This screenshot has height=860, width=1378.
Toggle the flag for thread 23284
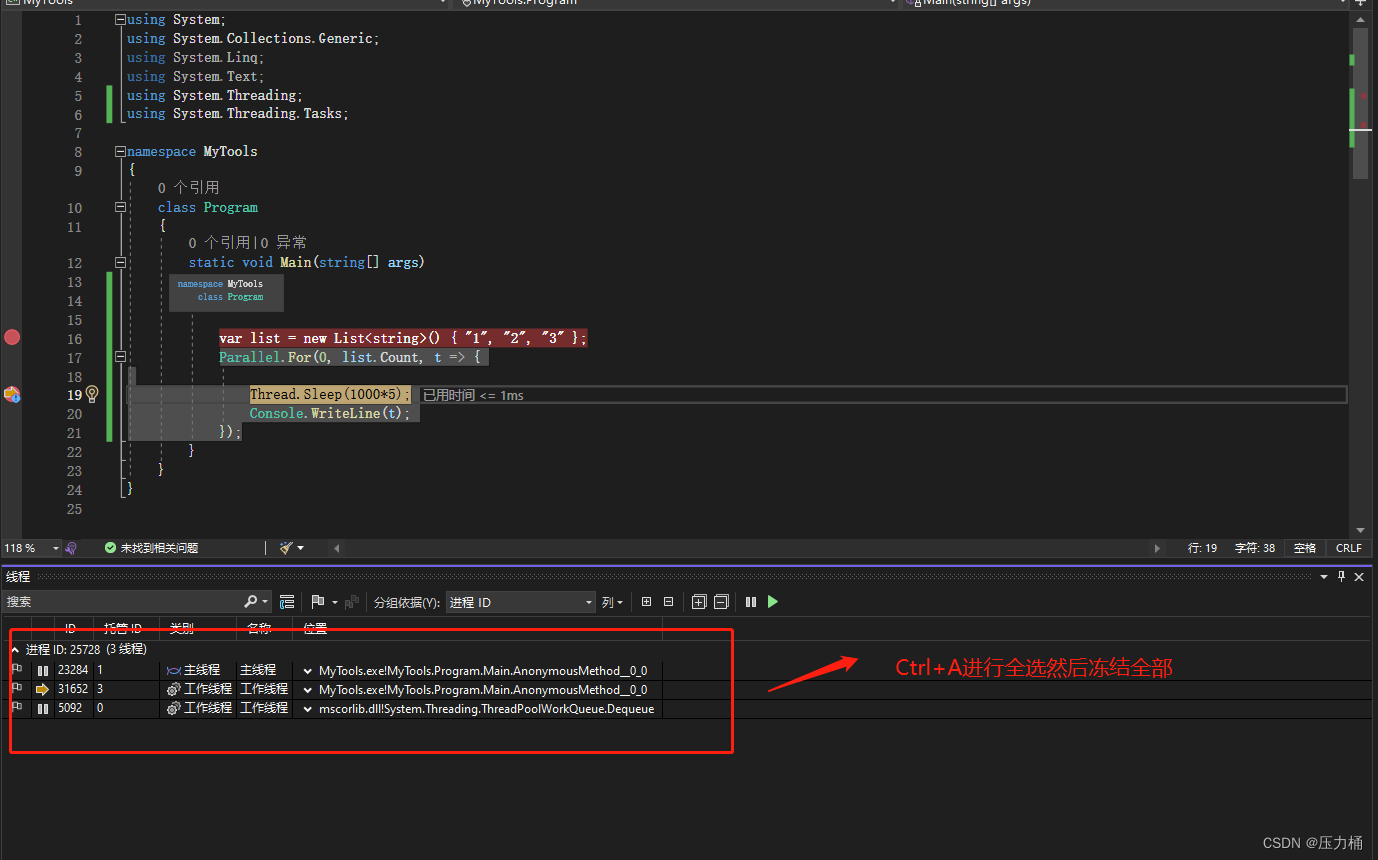click(x=16, y=671)
